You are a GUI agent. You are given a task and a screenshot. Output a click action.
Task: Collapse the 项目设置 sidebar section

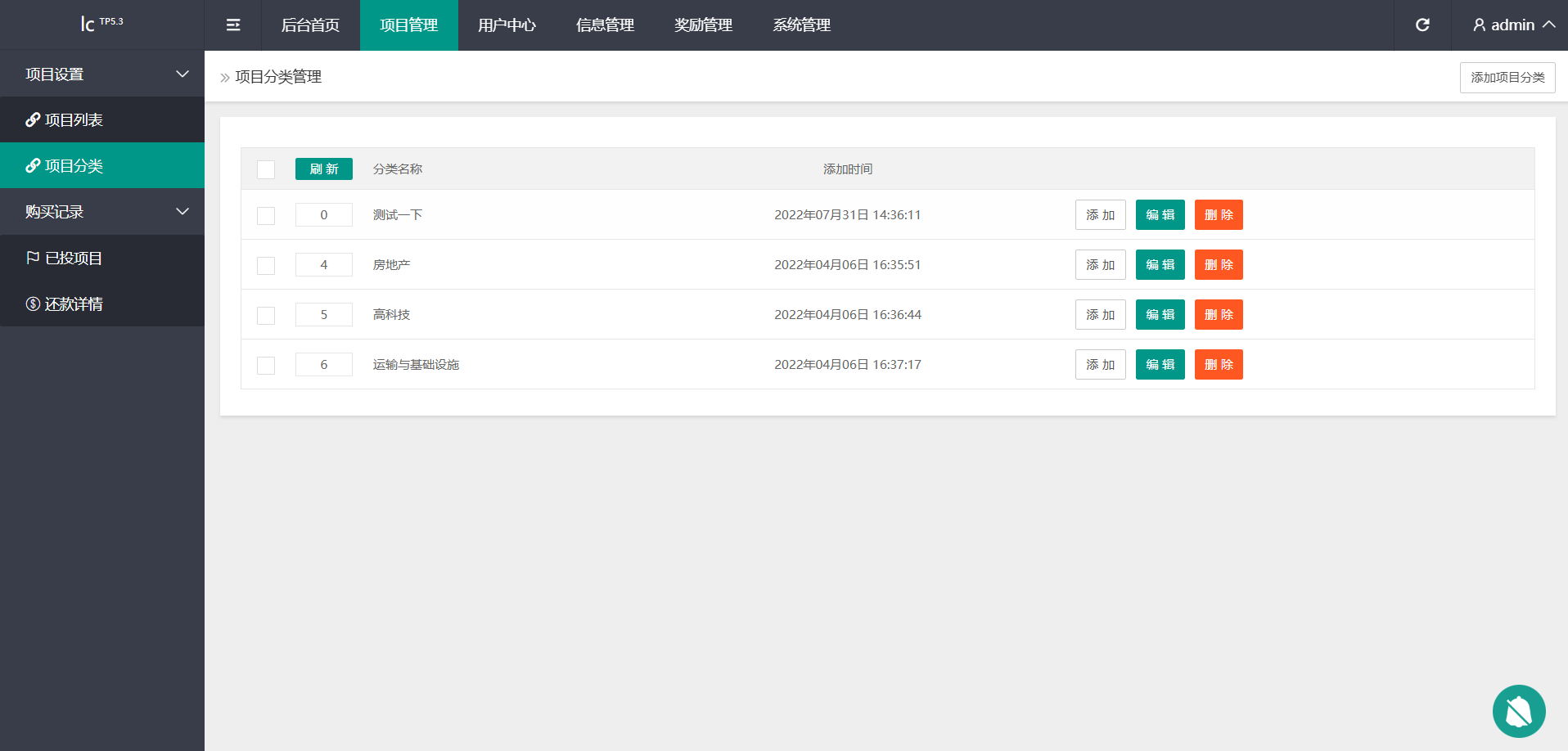tap(182, 74)
